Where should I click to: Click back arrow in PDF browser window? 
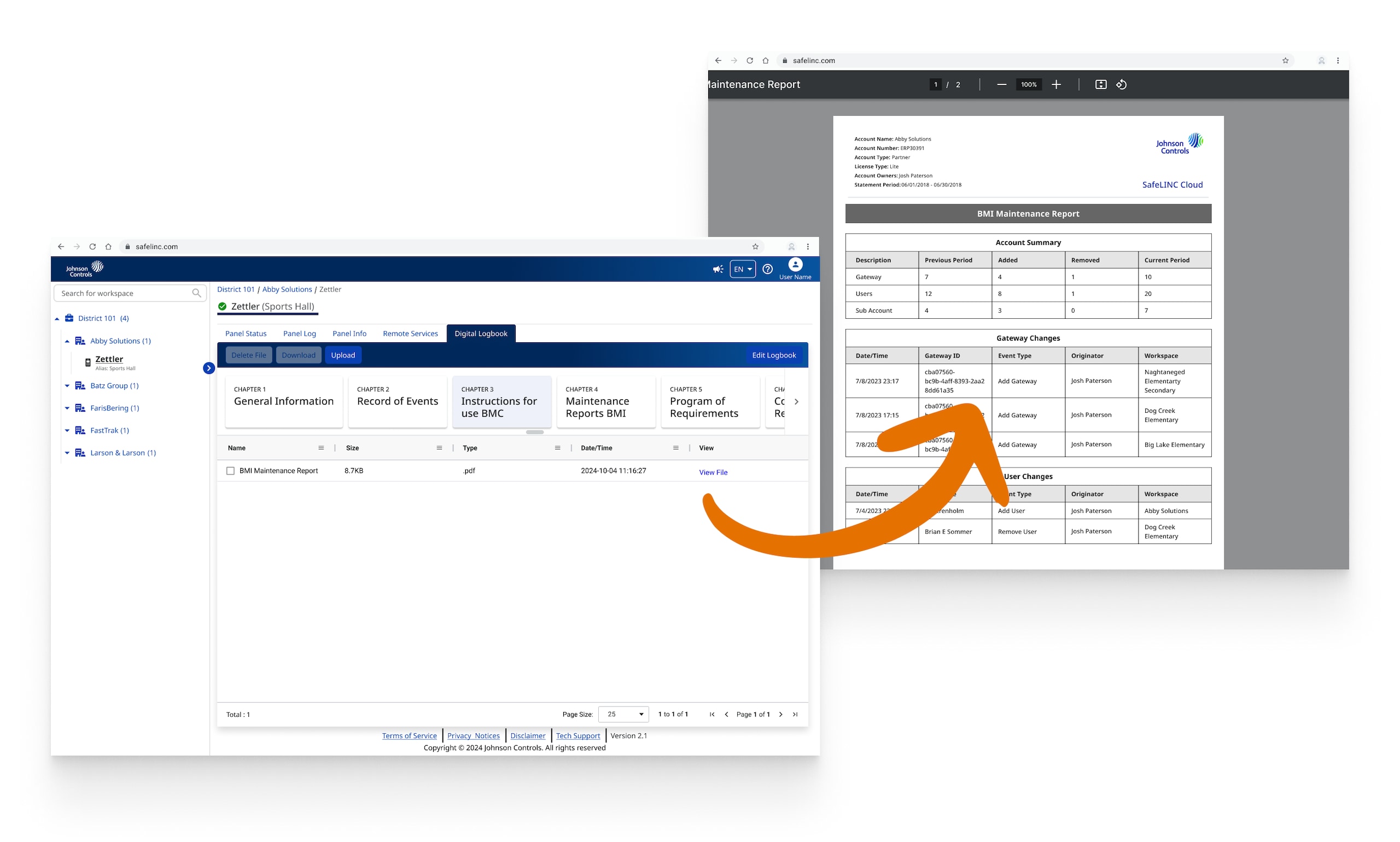pyautogui.click(x=718, y=61)
